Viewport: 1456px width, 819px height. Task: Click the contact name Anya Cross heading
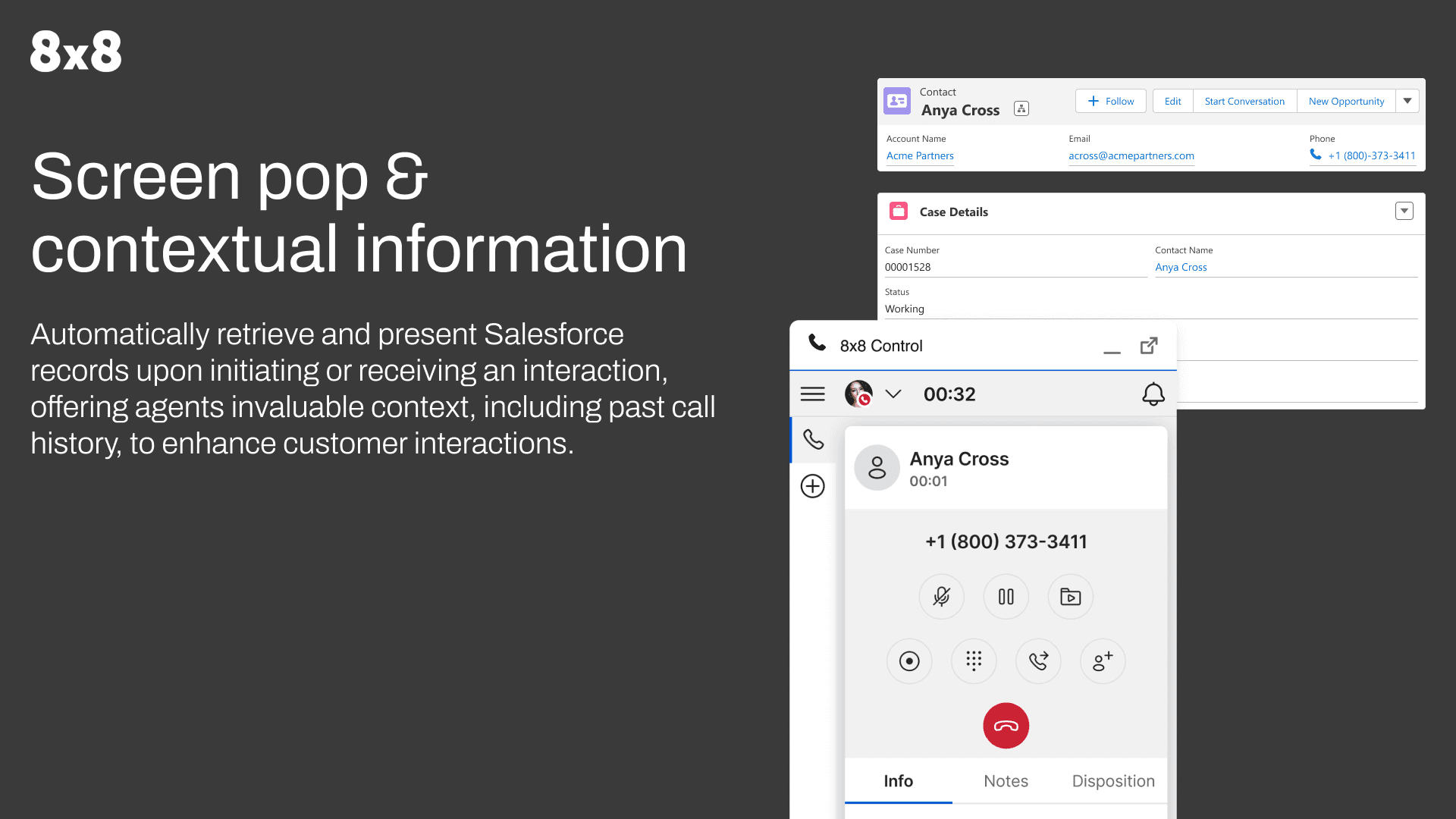960,110
